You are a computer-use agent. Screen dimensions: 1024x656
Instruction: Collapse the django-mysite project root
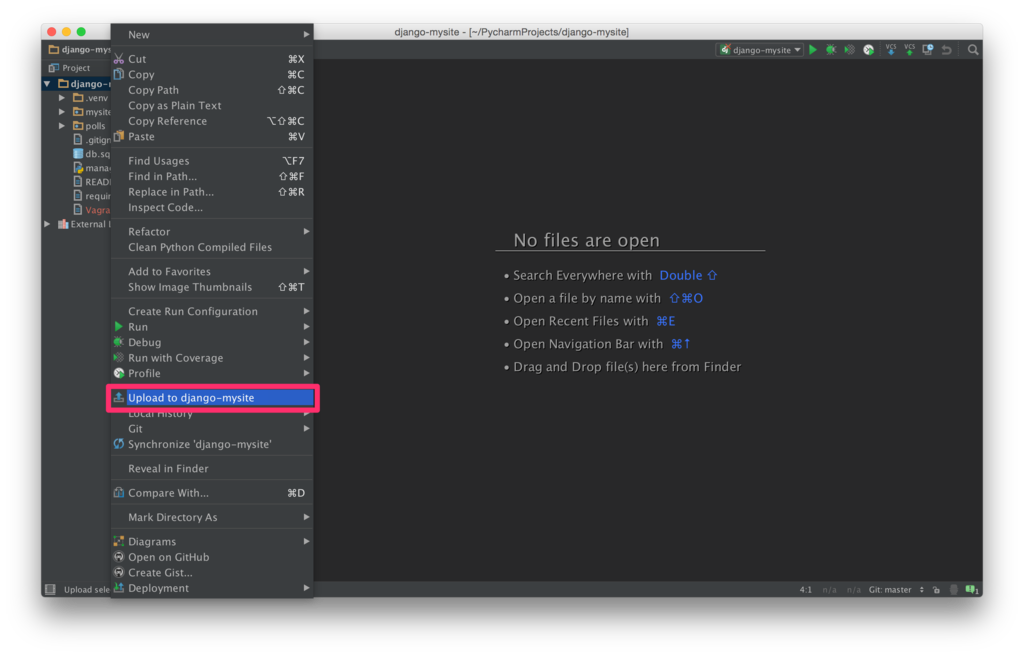pos(47,84)
